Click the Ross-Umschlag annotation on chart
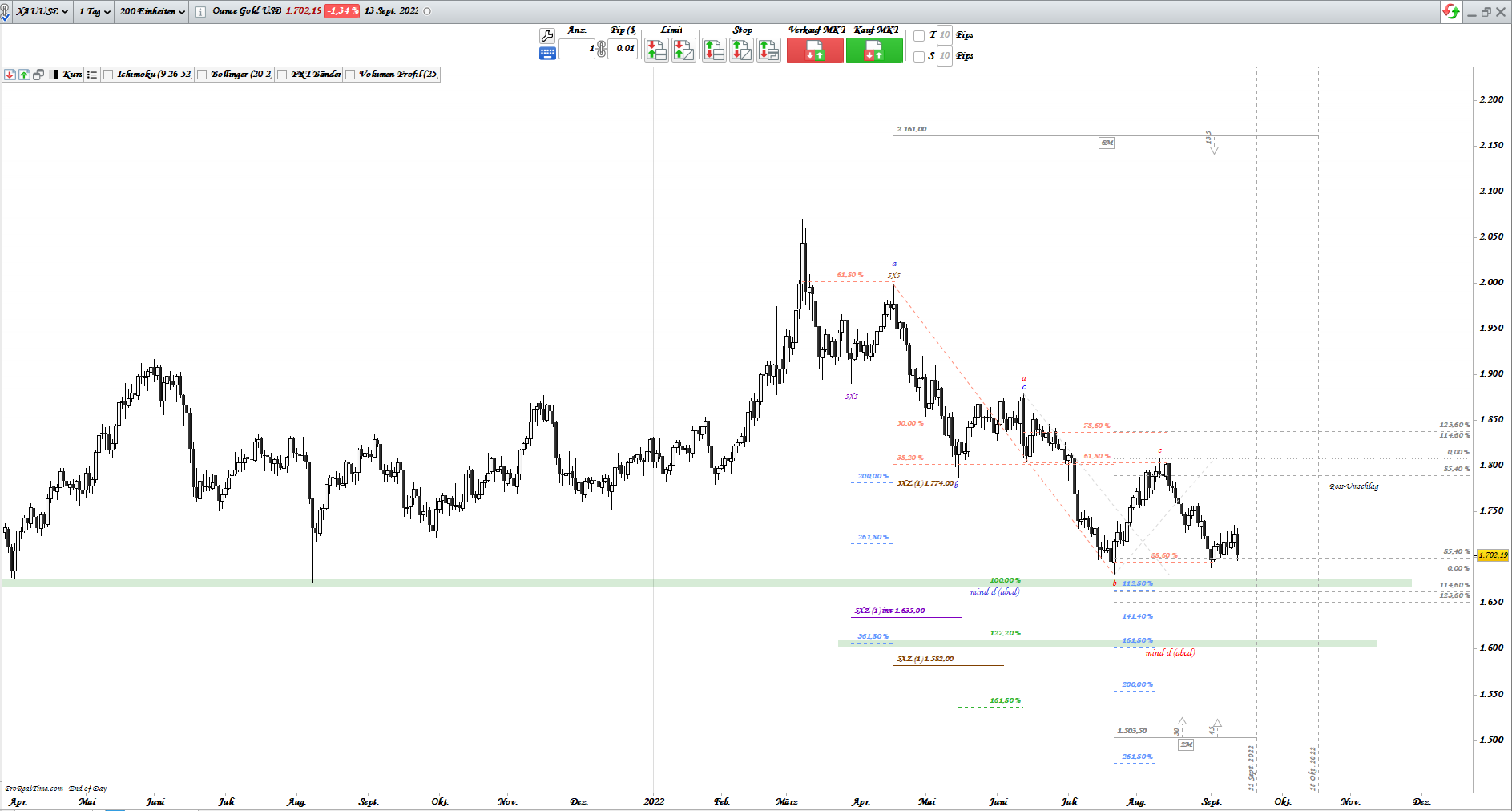Viewport: 1512px width, 811px height. (x=1354, y=486)
